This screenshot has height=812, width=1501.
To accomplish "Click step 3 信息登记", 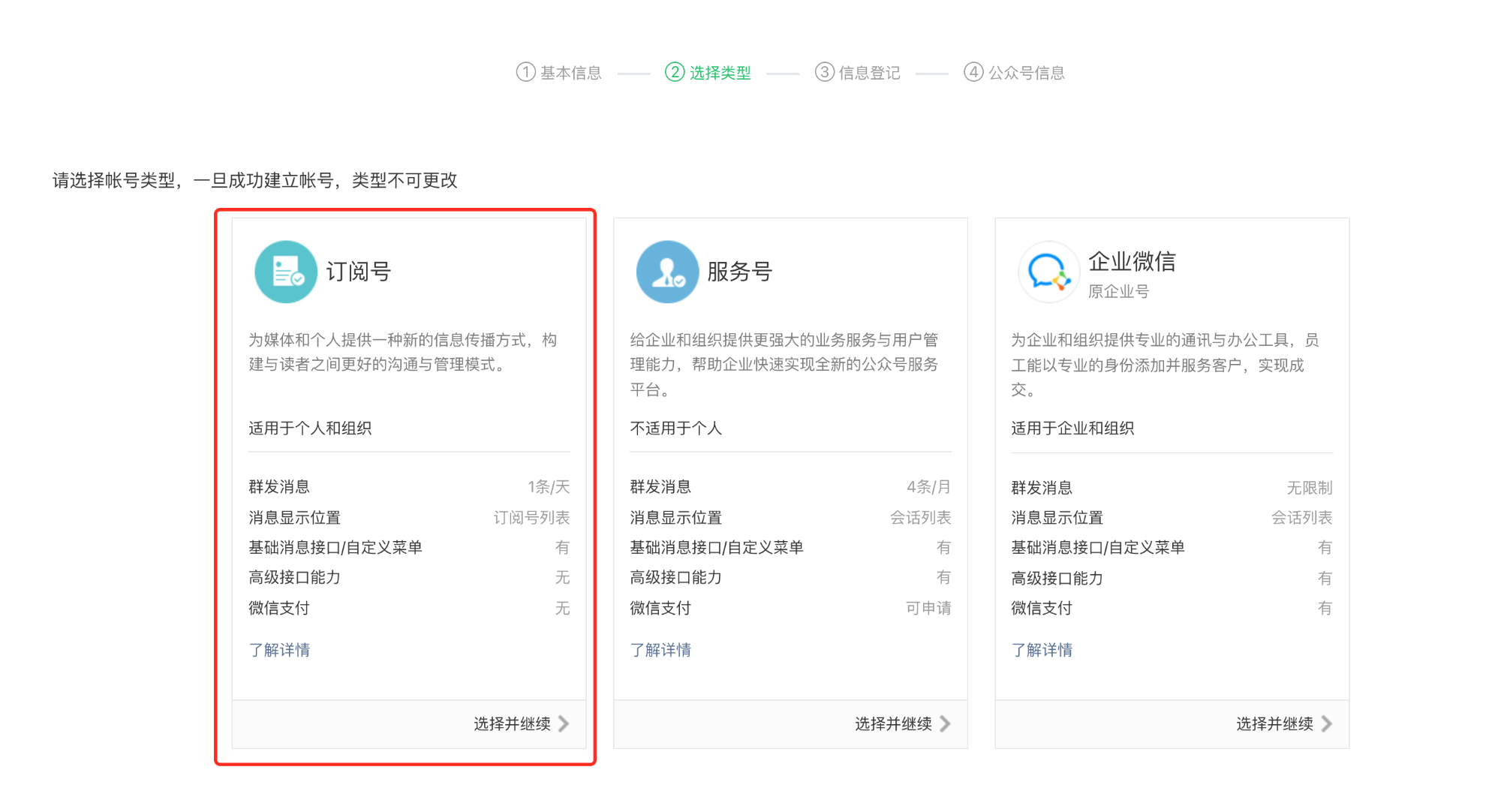I will (858, 72).
